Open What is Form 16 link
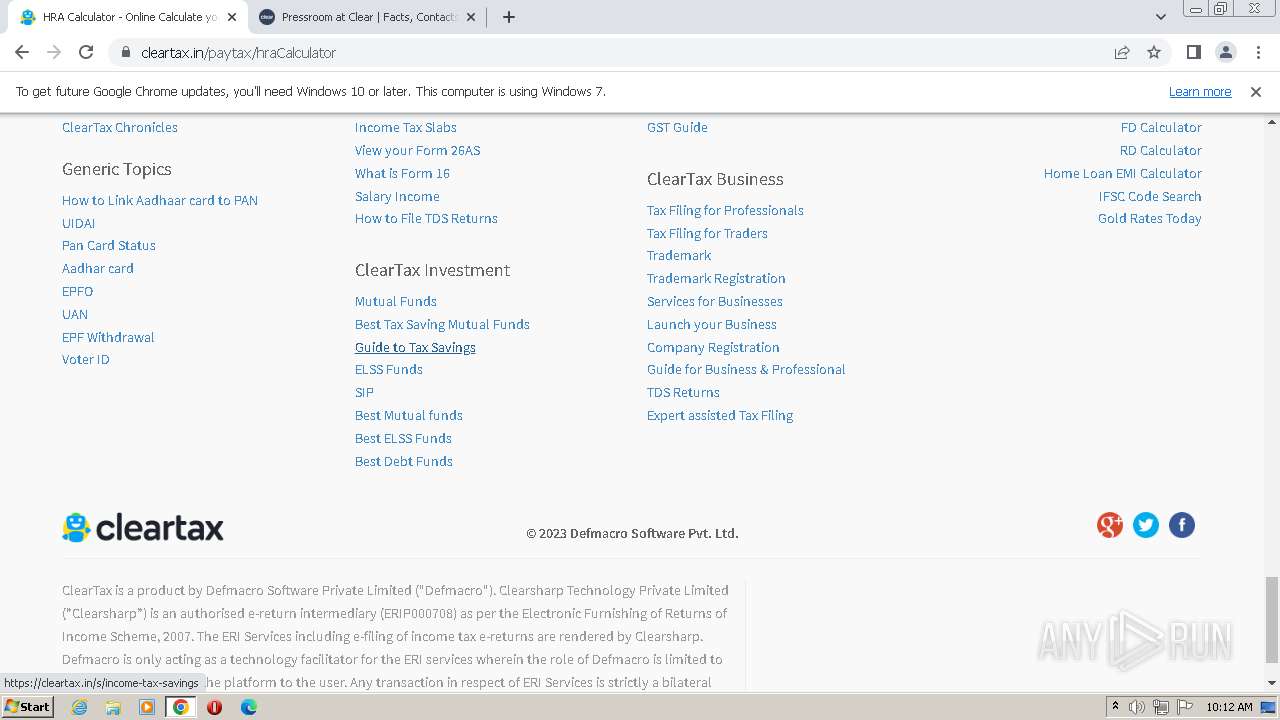This screenshot has height=720, width=1280. tap(402, 173)
